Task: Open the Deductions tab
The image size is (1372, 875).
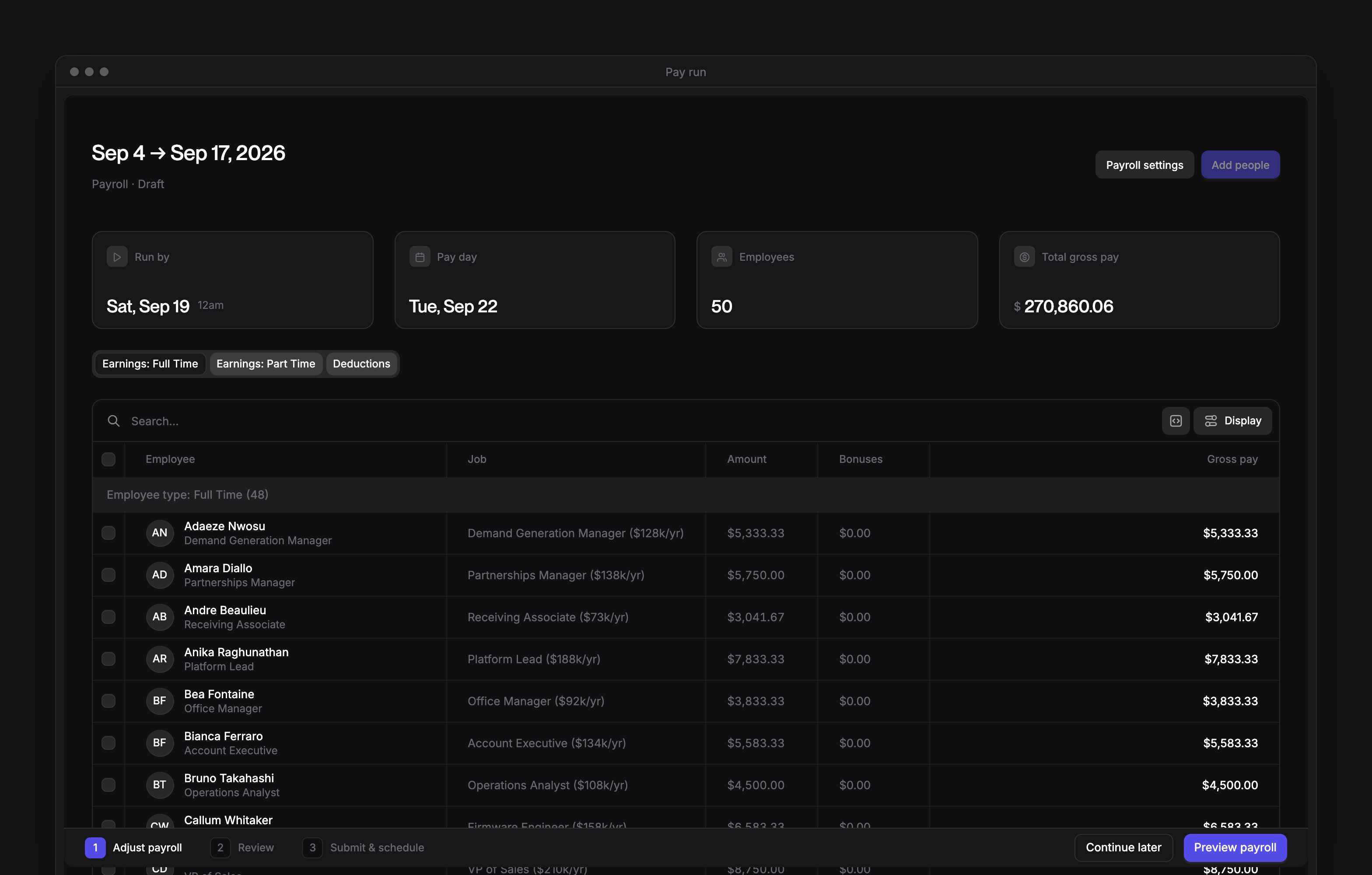Action: tap(361, 364)
